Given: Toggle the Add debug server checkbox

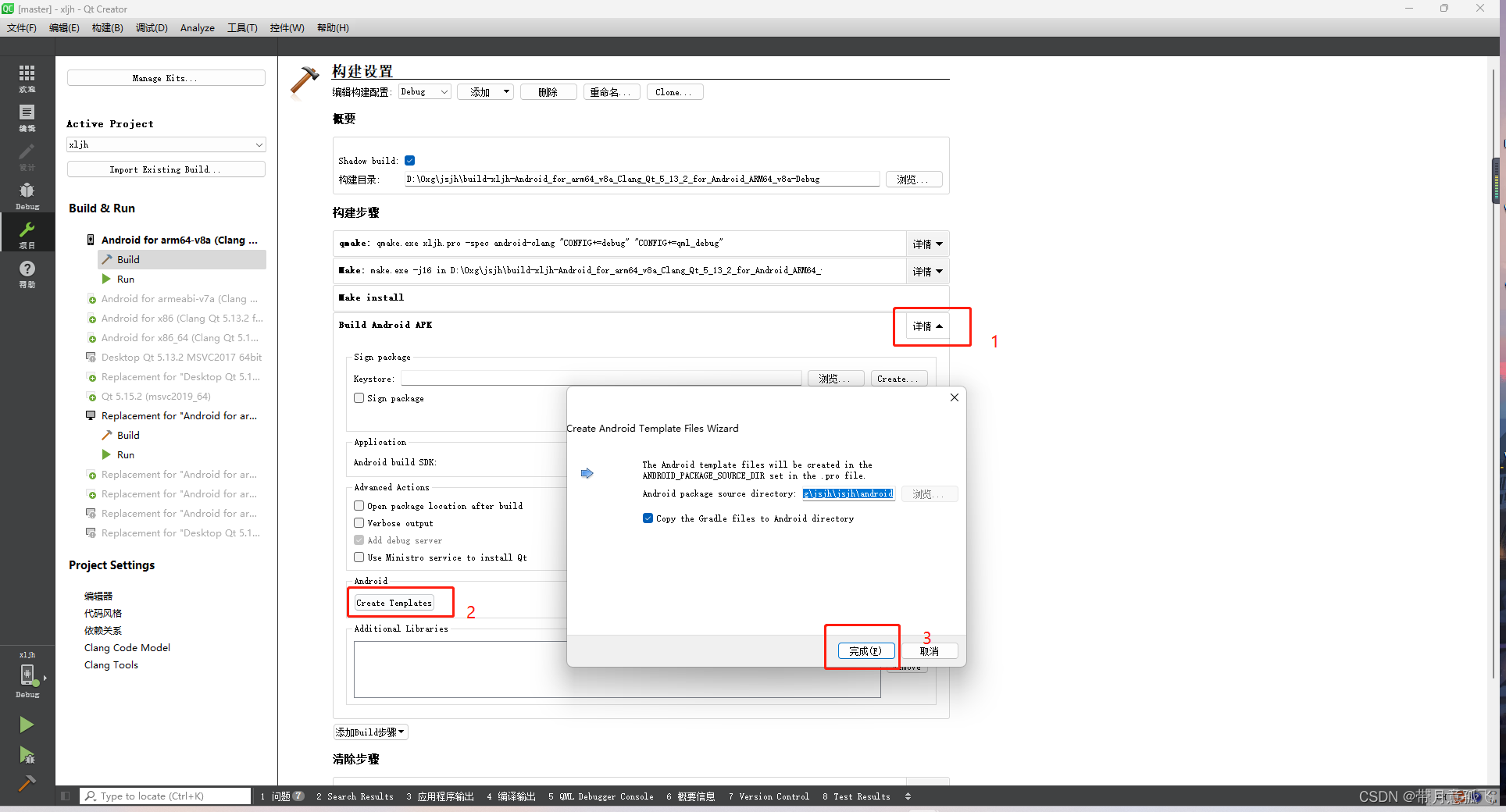Looking at the screenshot, I should pos(359,540).
